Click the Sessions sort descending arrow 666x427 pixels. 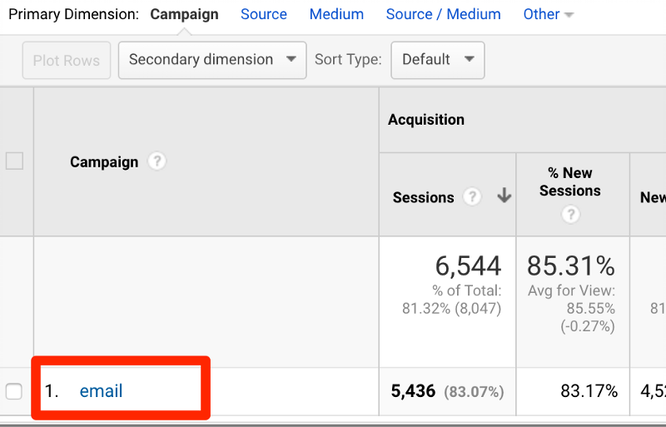click(x=503, y=197)
